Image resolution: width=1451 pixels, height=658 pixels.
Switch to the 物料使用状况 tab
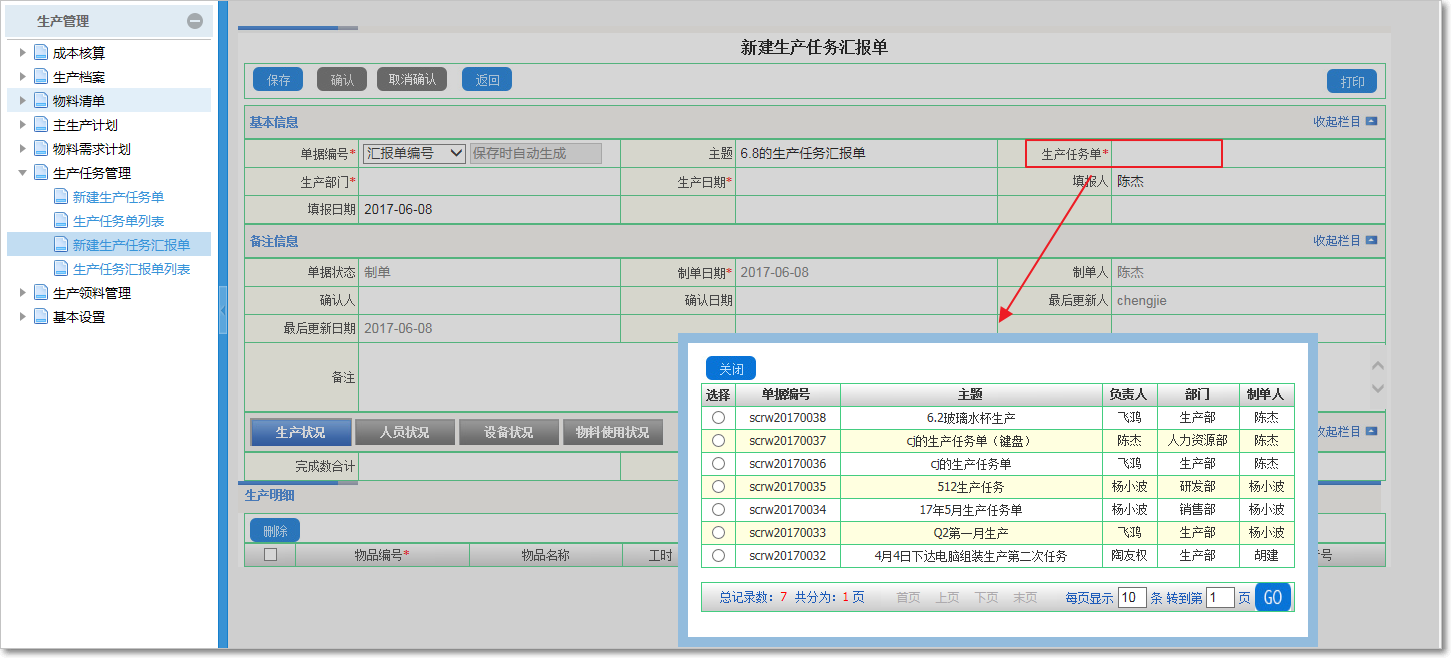pos(615,431)
